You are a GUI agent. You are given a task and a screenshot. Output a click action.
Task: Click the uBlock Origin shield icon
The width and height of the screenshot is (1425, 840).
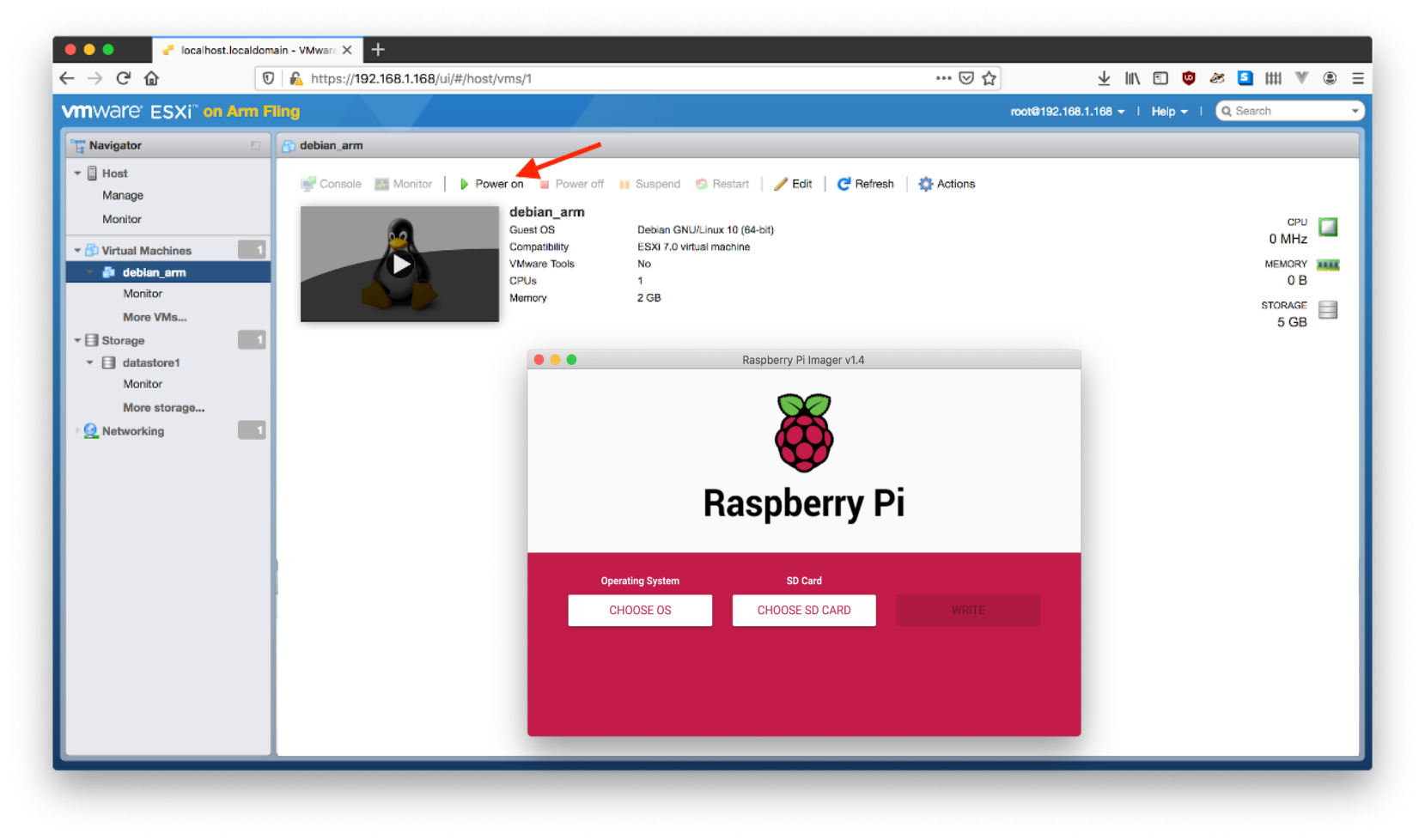(1189, 78)
